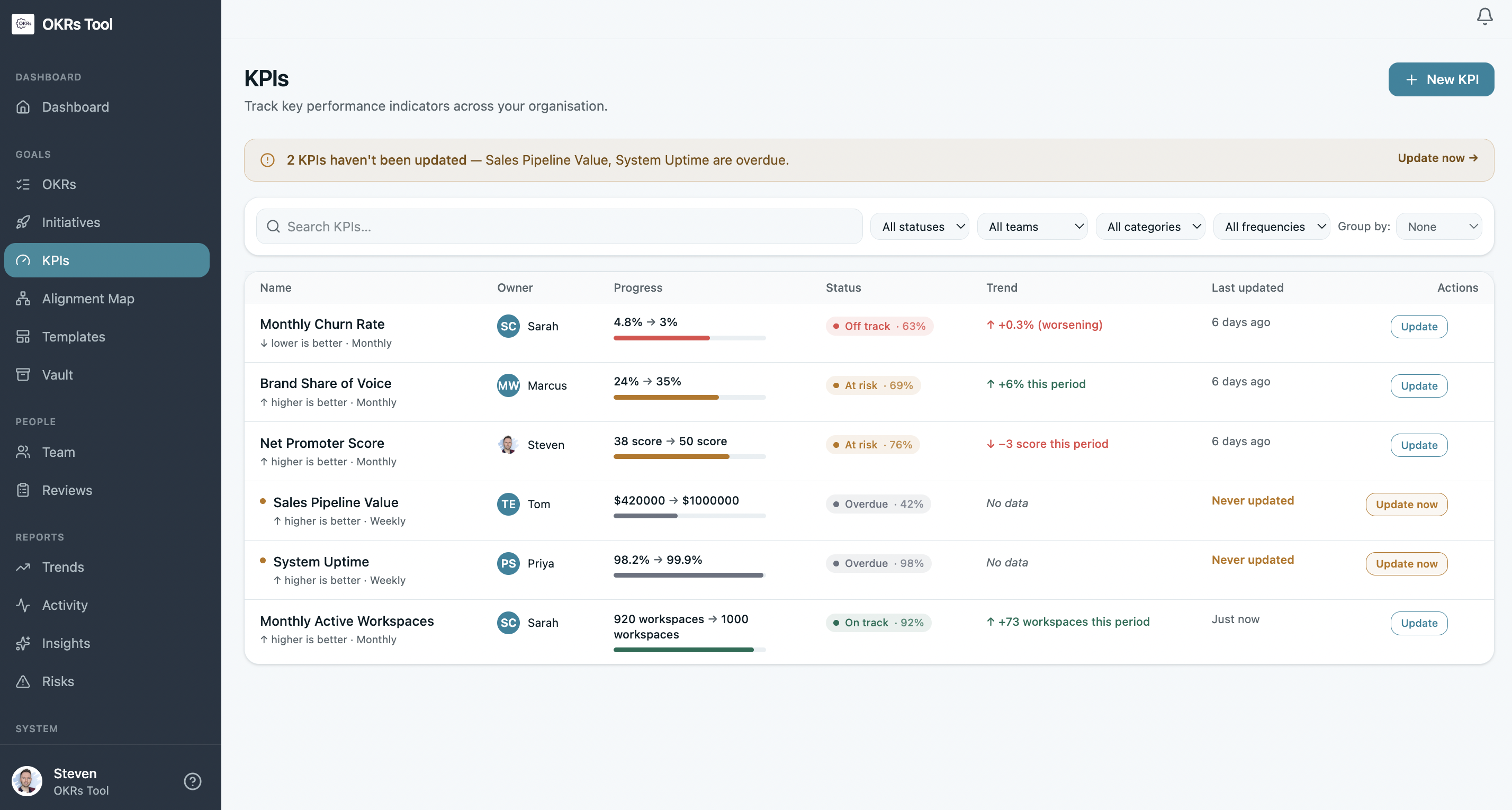The width and height of the screenshot is (1512, 810).
Task: Open the All statuses dropdown
Action: [x=920, y=226]
